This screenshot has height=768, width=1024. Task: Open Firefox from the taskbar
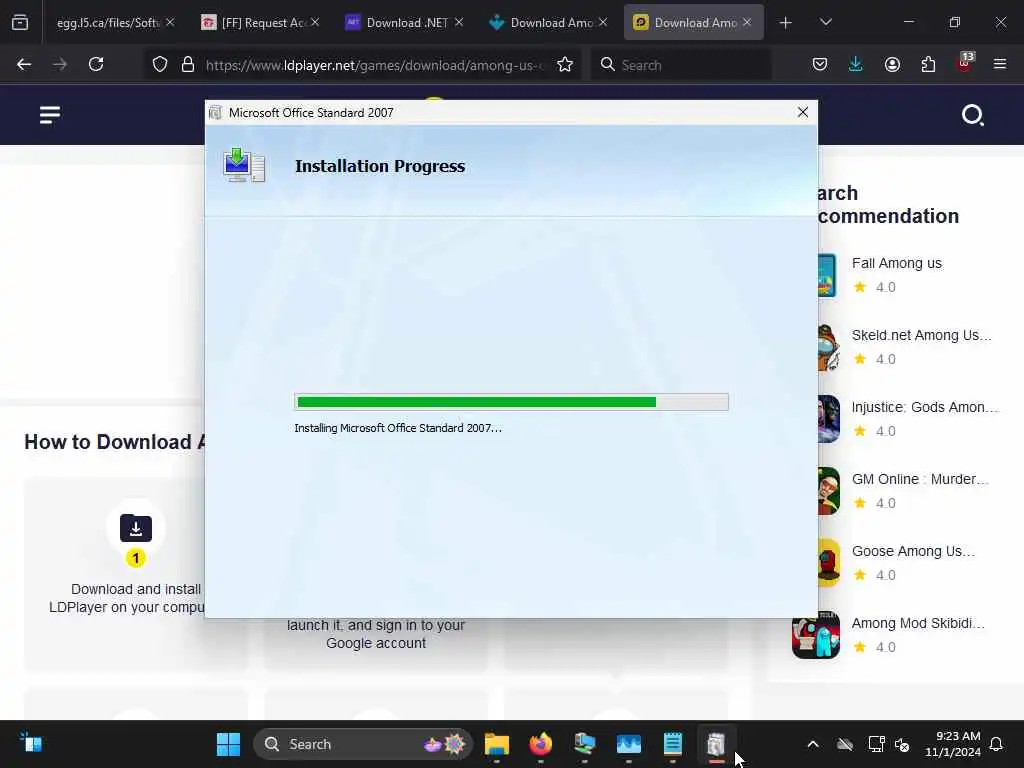pyautogui.click(x=541, y=744)
